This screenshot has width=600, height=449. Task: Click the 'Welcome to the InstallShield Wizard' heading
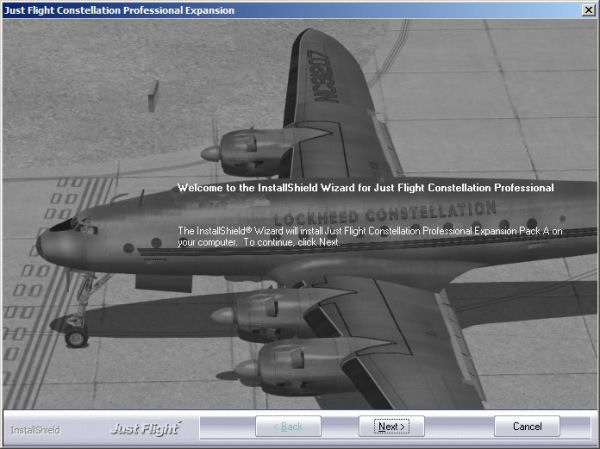pos(365,188)
